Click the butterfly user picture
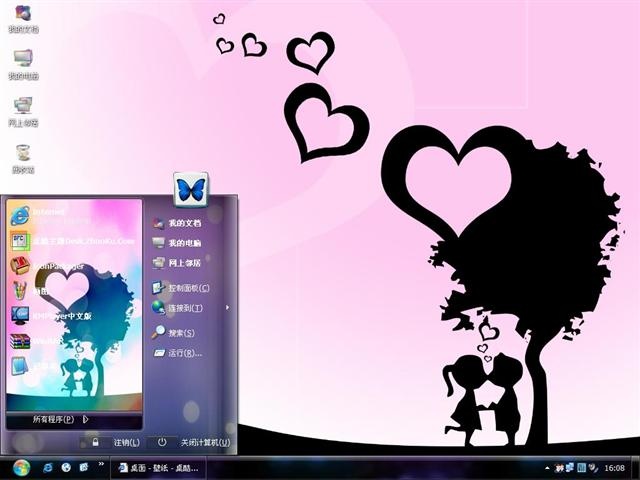This screenshot has width=640, height=480. [191, 189]
